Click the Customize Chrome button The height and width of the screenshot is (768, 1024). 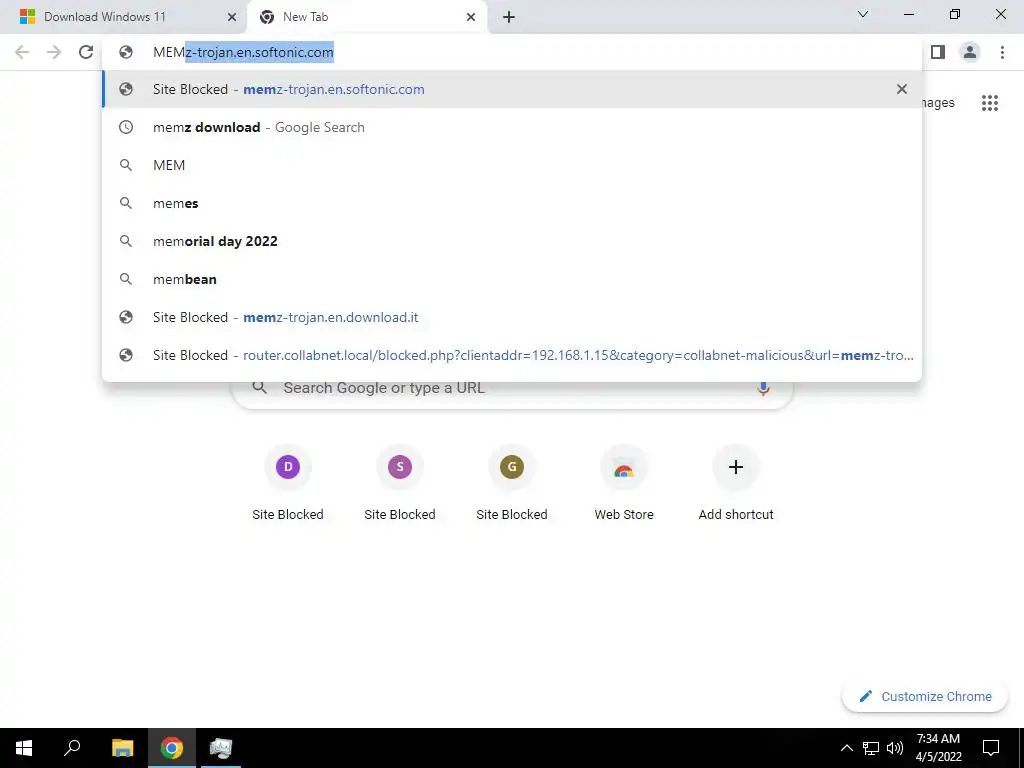(x=925, y=696)
